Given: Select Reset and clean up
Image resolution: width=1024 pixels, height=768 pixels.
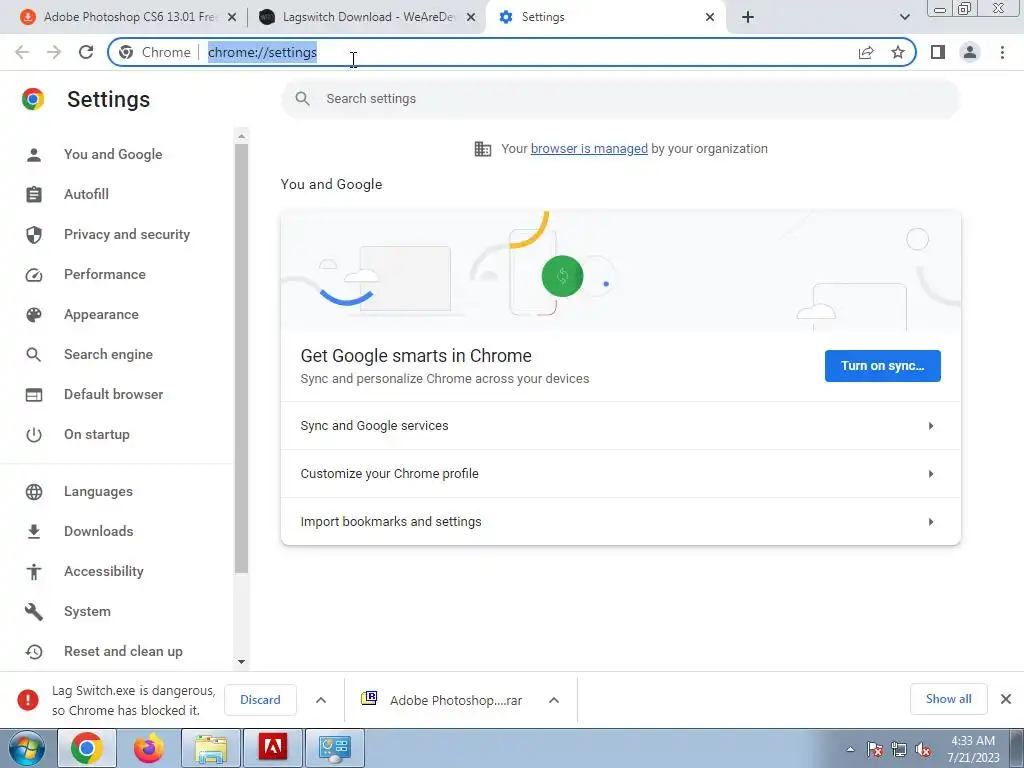Looking at the screenshot, I should click(x=123, y=651).
